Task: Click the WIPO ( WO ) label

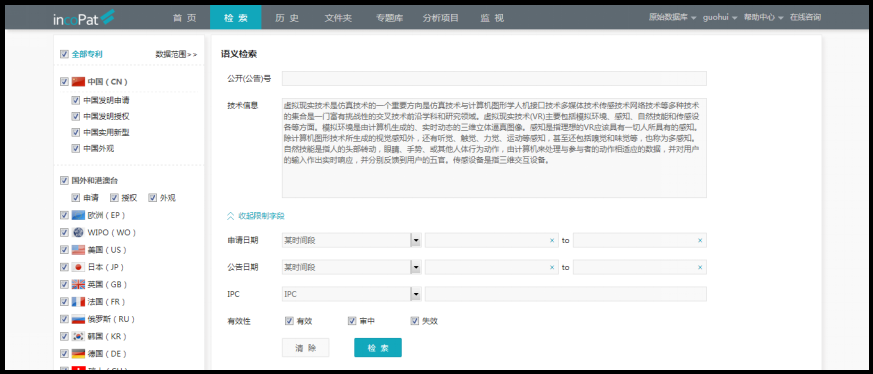Action: click(112, 232)
